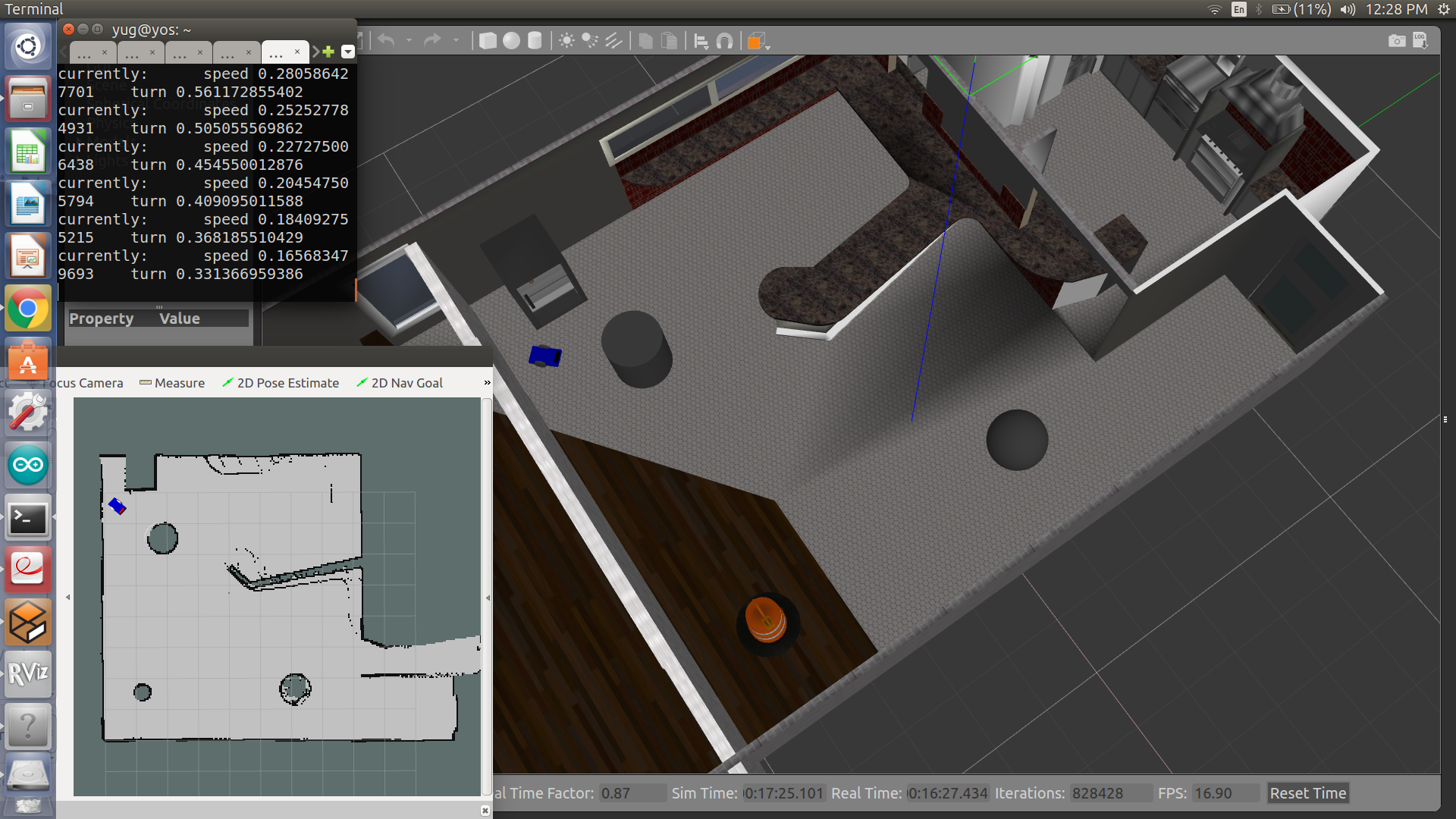Image resolution: width=1456 pixels, height=819 pixels.
Task: Expand the orange view-angle cube dropdown
Action: (x=768, y=47)
